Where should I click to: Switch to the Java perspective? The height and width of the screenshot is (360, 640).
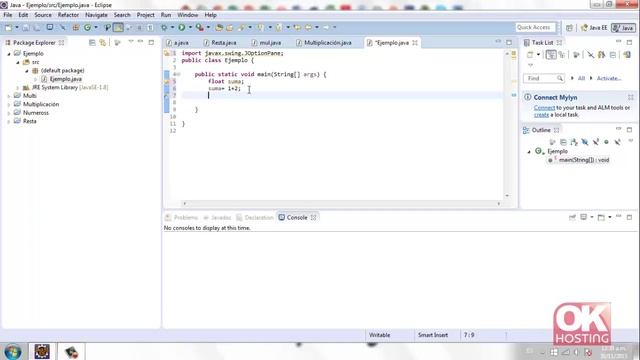[x=623, y=28]
